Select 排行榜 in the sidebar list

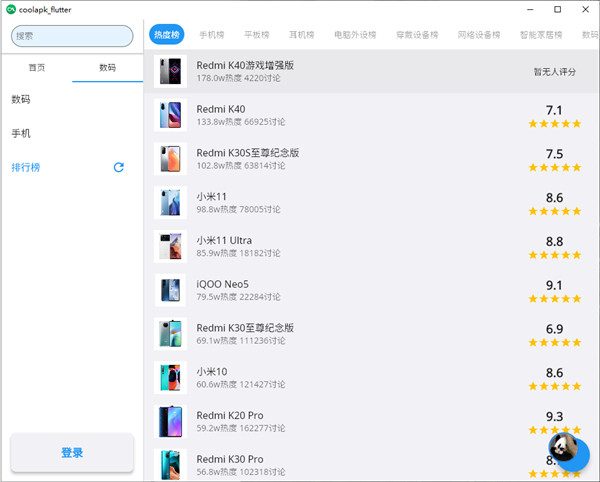point(26,167)
